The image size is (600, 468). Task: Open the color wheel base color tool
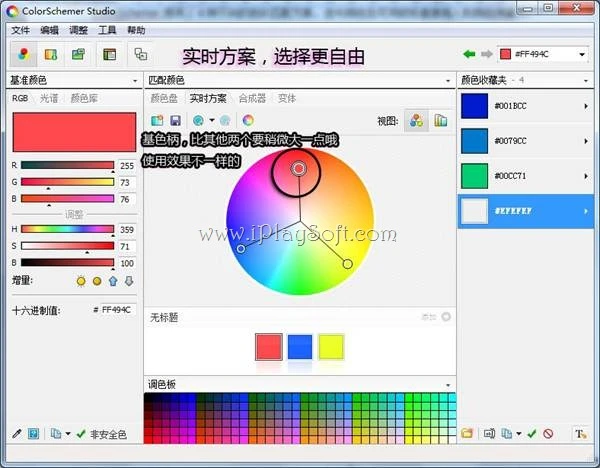23,54
